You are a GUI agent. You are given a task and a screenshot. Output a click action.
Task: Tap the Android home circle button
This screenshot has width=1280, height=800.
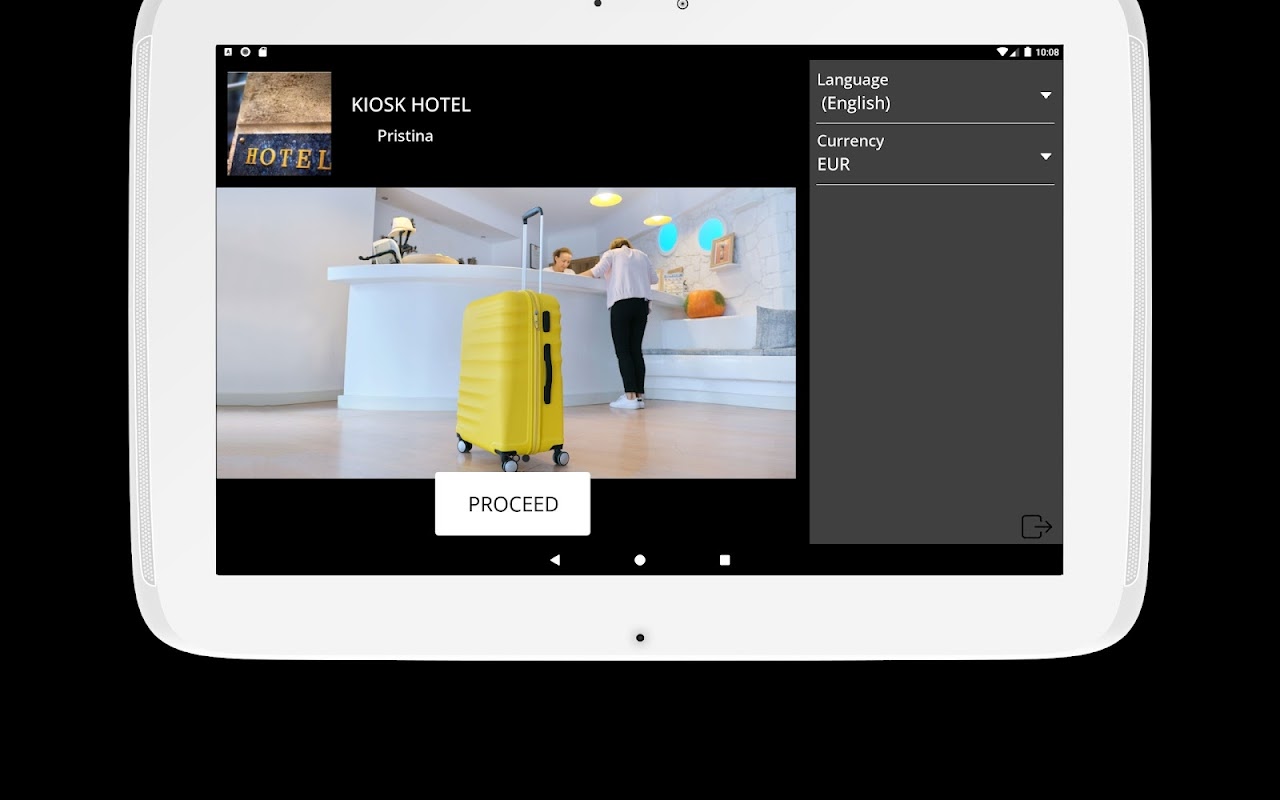point(640,560)
